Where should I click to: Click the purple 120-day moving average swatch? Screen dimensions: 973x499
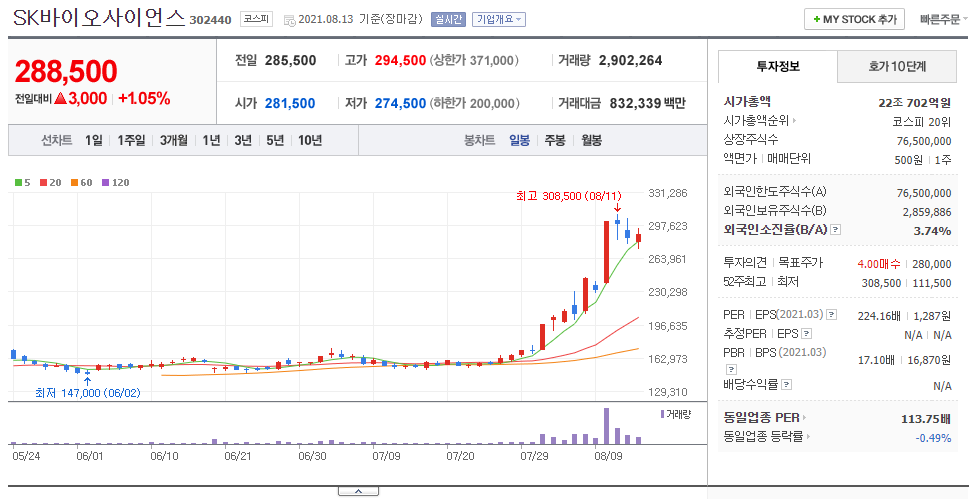pyautogui.click(x=105, y=182)
